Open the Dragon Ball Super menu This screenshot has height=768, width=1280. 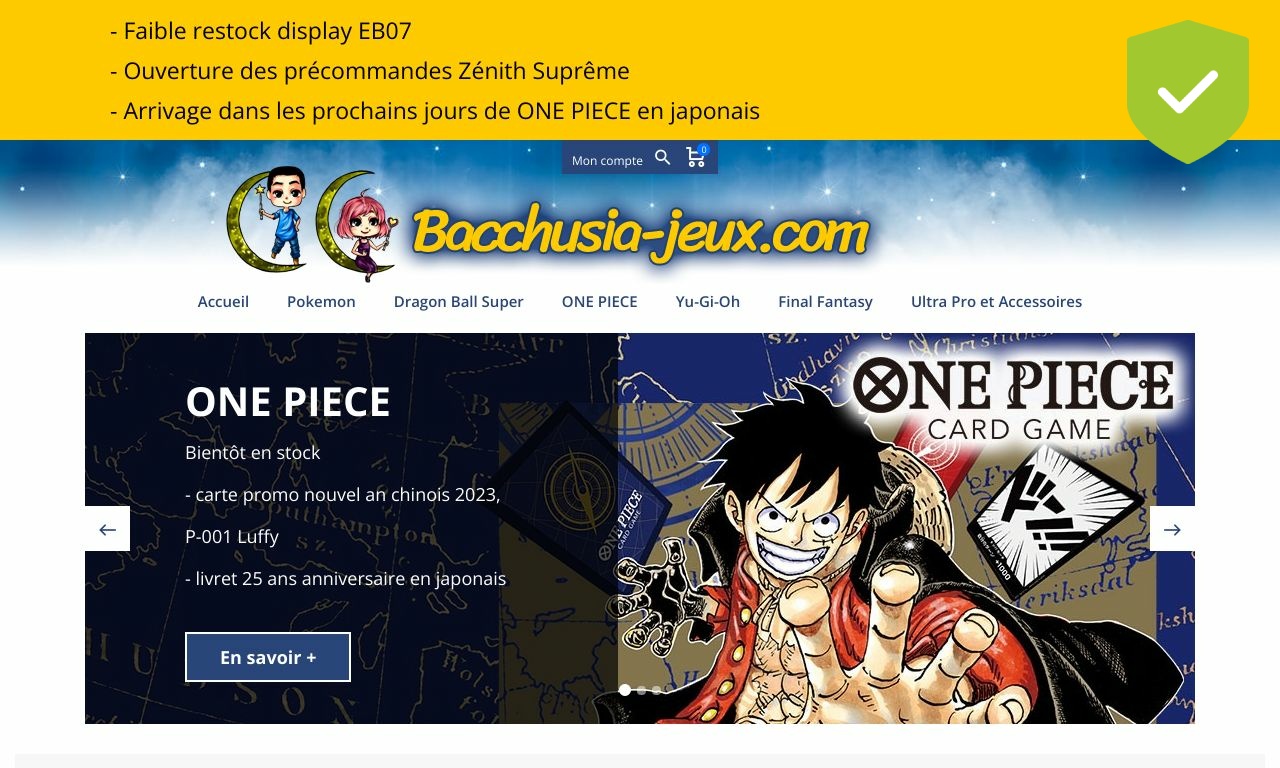(458, 301)
